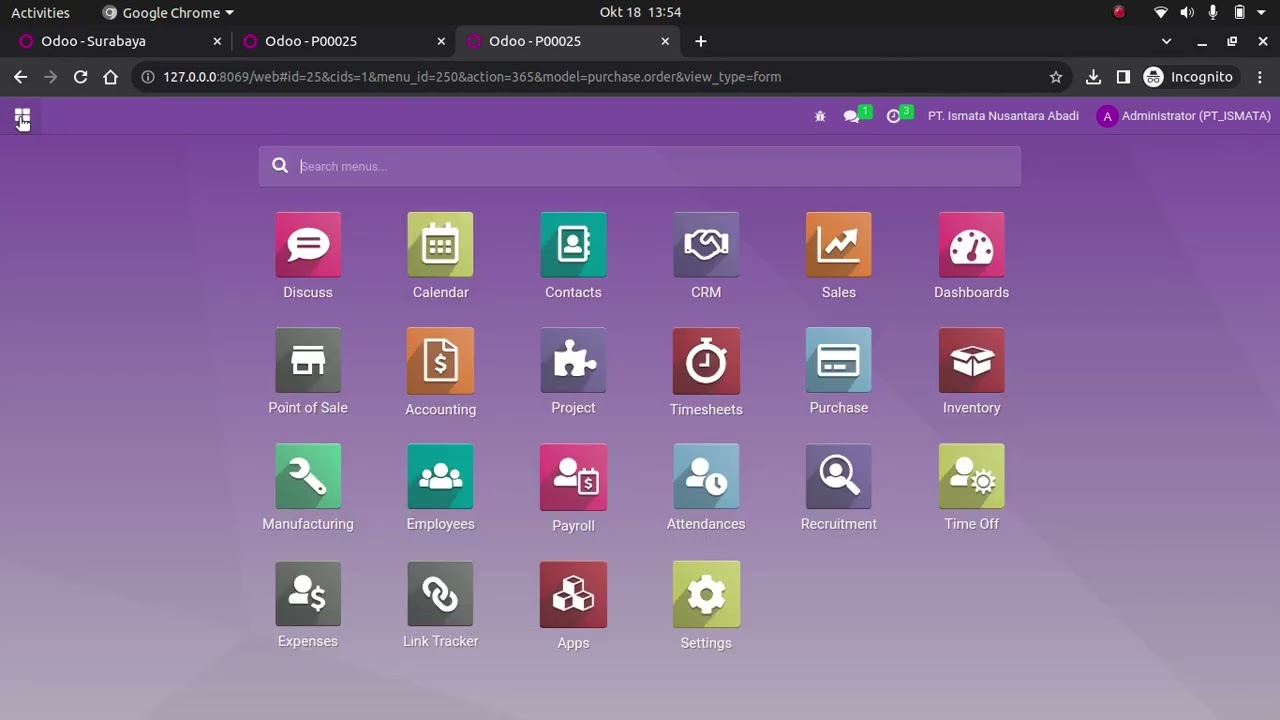Viewport: 1280px width, 720px height.
Task: Open the Link Tracker app
Action: 440,605
